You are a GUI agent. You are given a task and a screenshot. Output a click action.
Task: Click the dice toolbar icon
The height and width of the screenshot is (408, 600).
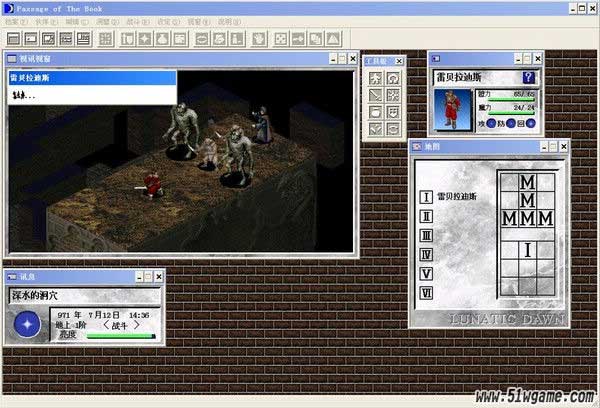(x=281, y=39)
